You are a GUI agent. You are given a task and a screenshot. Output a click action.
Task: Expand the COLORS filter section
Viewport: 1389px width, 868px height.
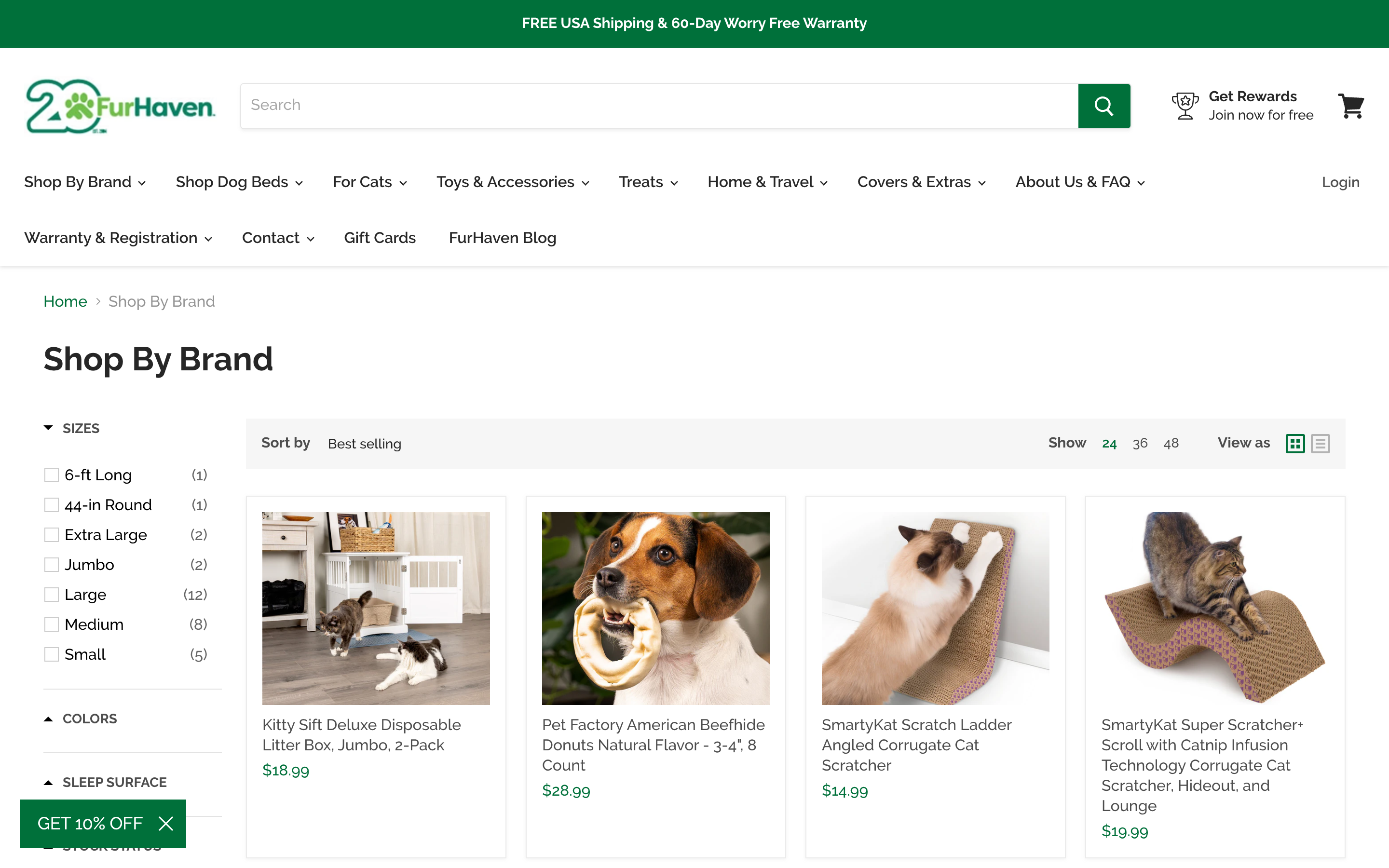48,718
